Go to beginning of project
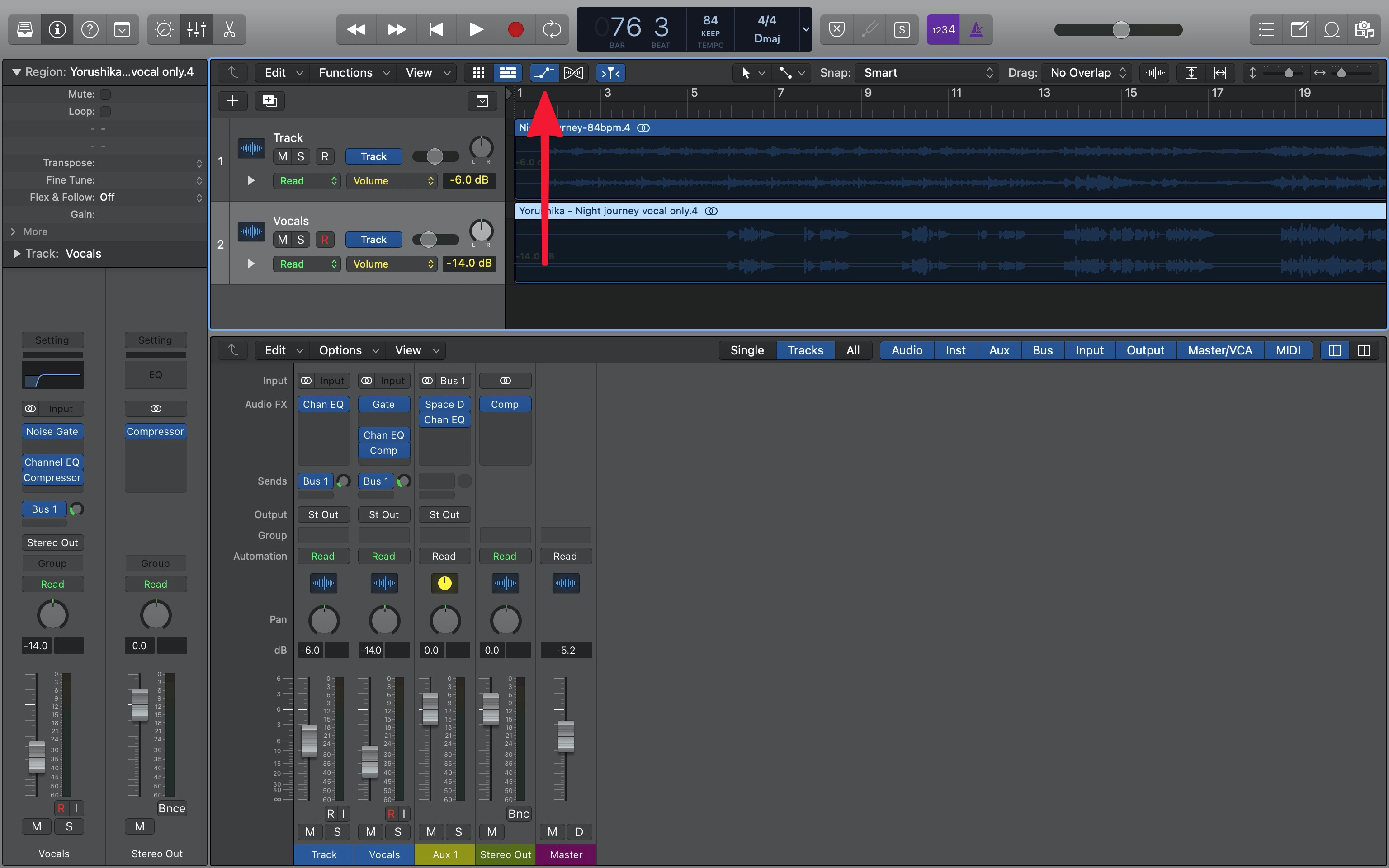This screenshot has width=1389, height=868. (x=436, y=29)
